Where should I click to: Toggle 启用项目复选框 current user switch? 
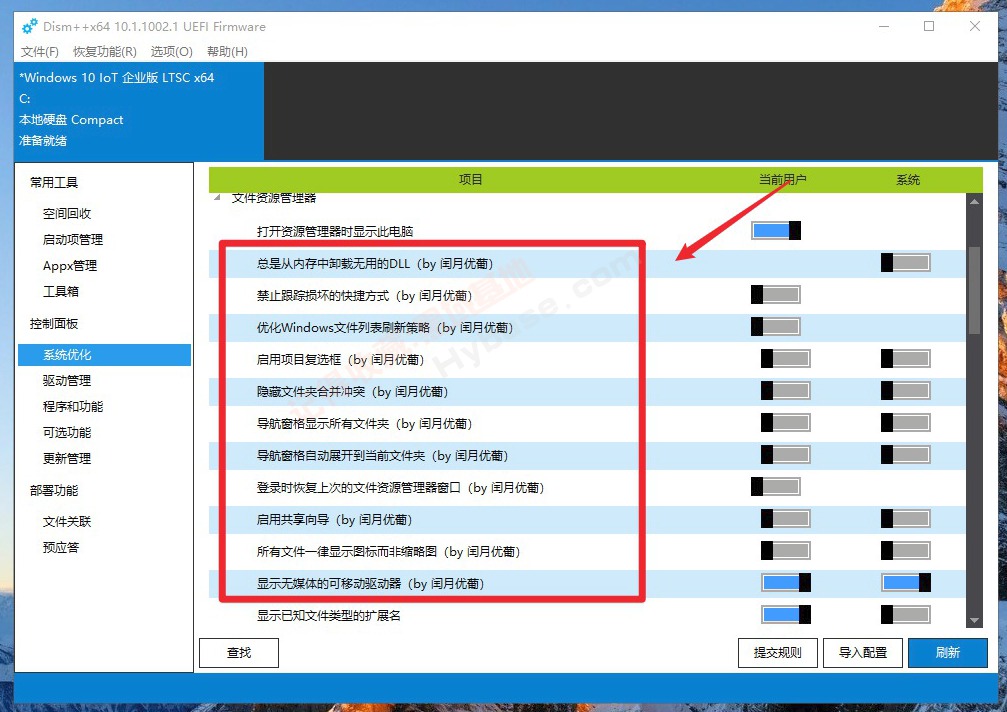pos(785,358)
